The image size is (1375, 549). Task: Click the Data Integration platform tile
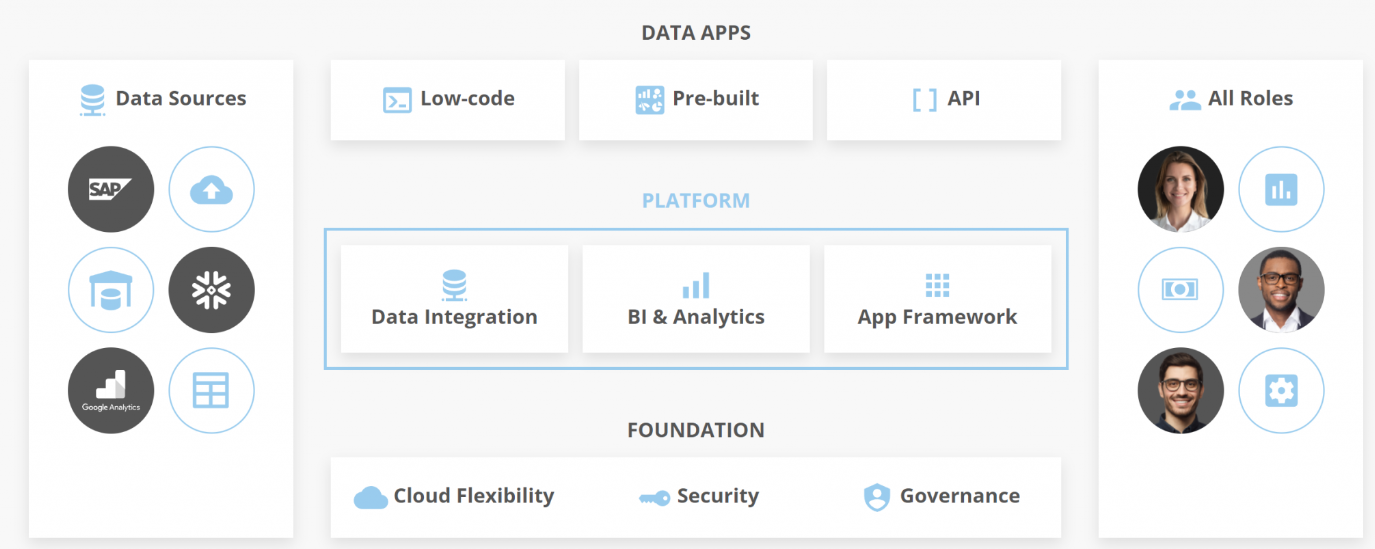tap(454, 299)
